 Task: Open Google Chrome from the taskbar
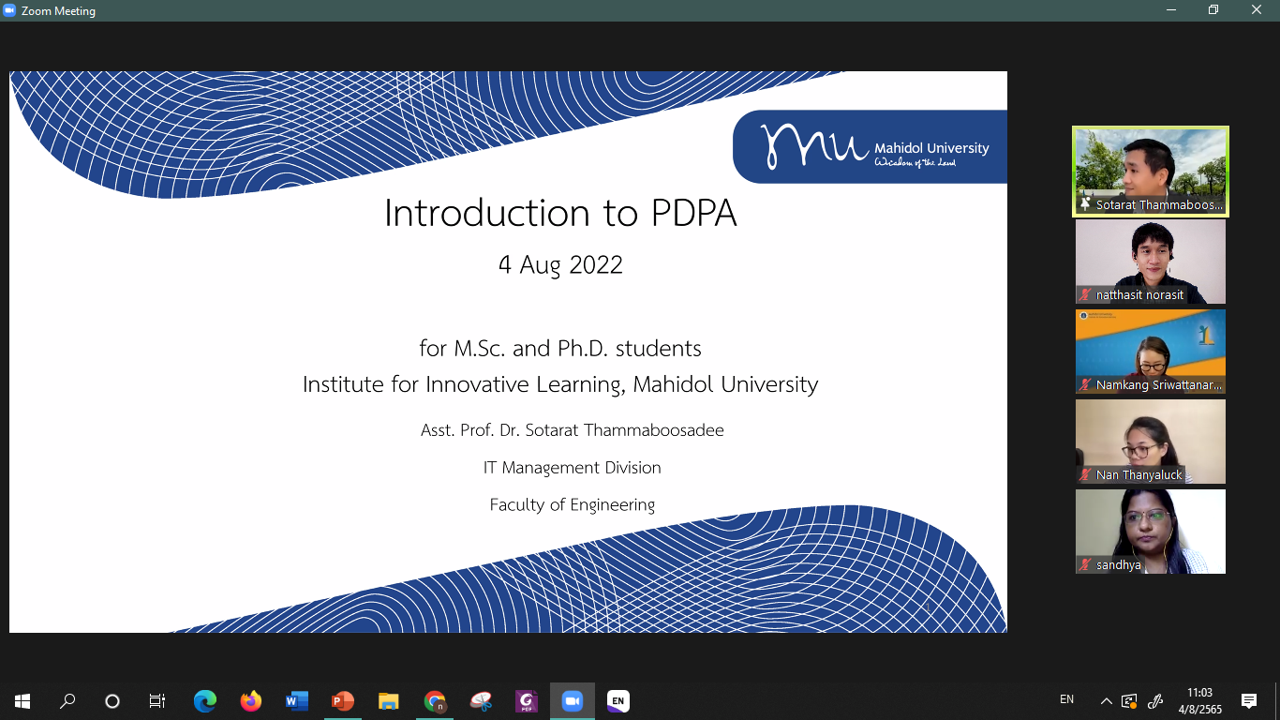[x=435, y=701]
